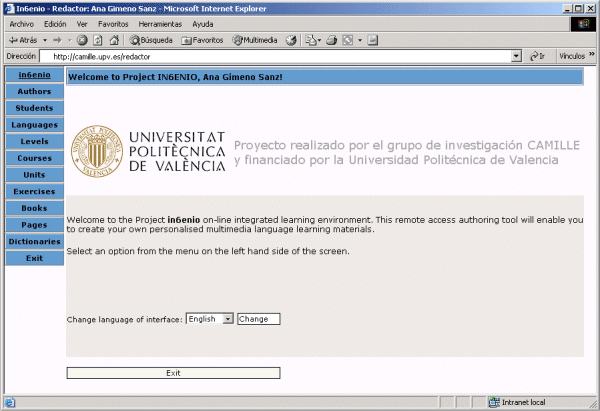Open the Authors section

[x=34, y=91]
